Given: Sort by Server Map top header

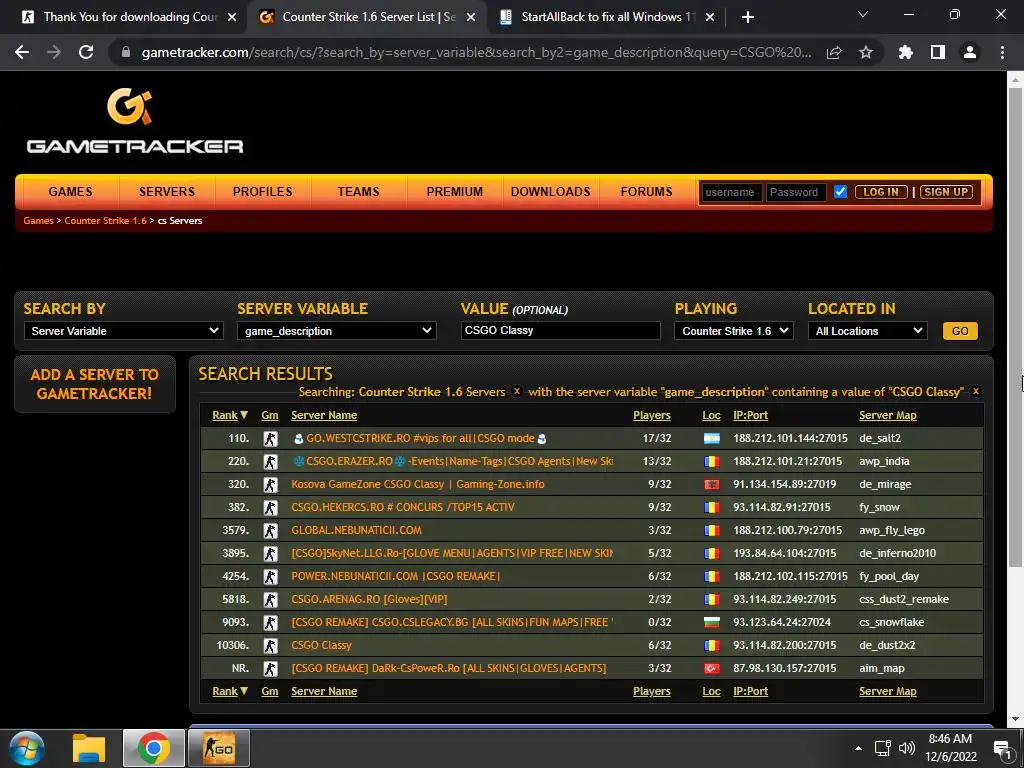Looking at the screenshot, I should [x=888, y=415].
